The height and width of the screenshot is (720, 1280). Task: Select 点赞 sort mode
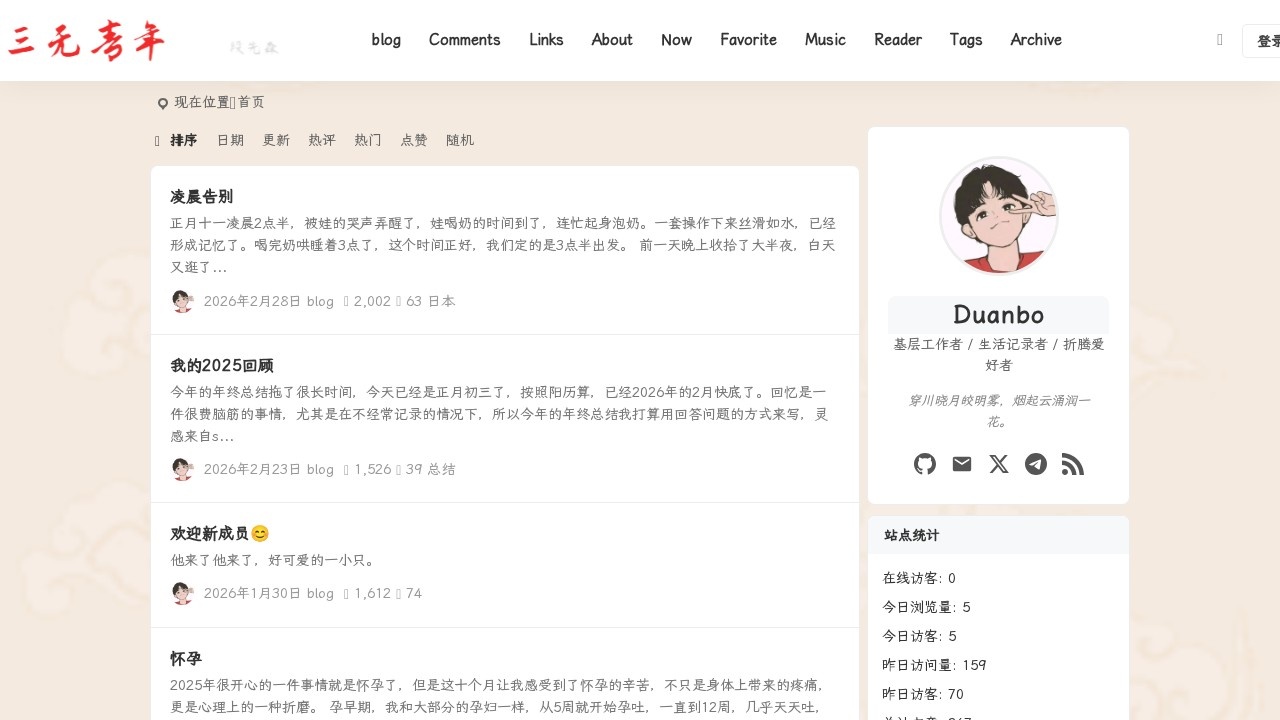[413, 140]
